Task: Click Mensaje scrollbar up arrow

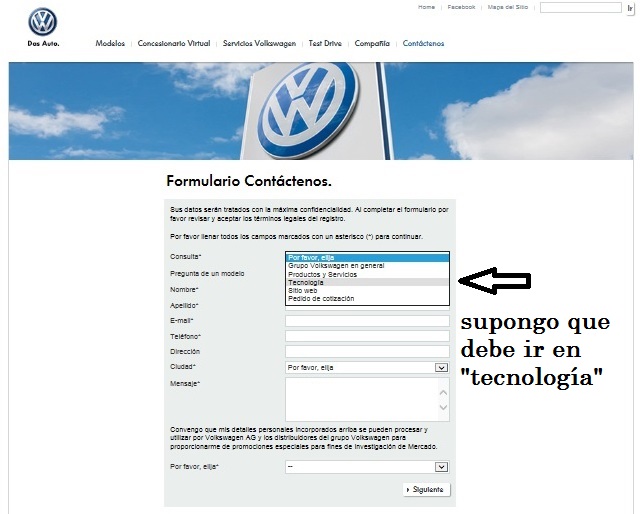Action: pyautogui.click(x=444, y=393)
